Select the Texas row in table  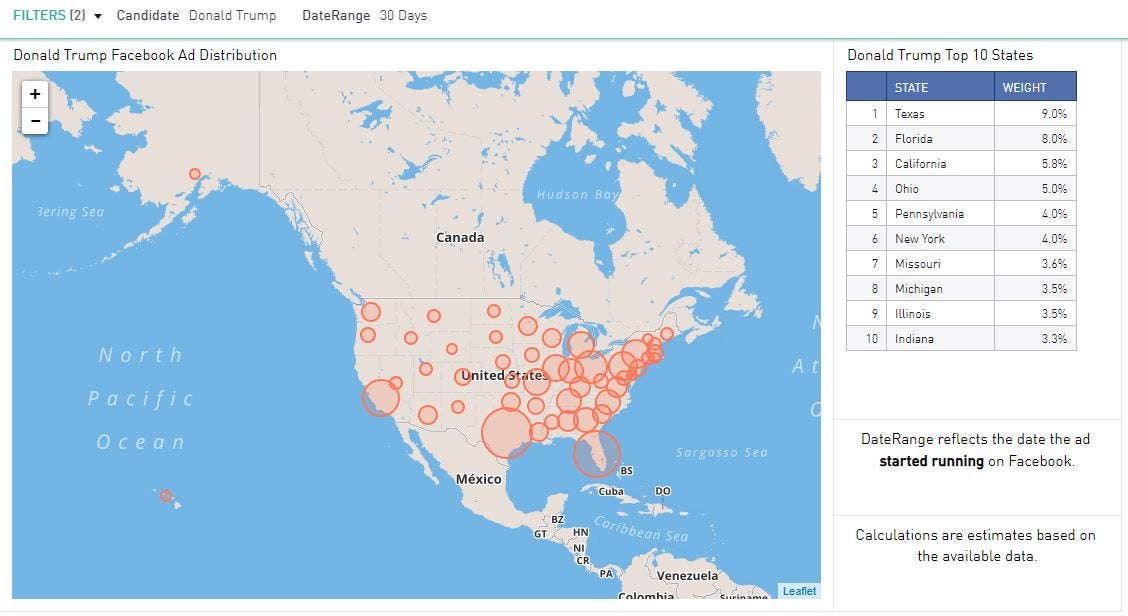961,114
